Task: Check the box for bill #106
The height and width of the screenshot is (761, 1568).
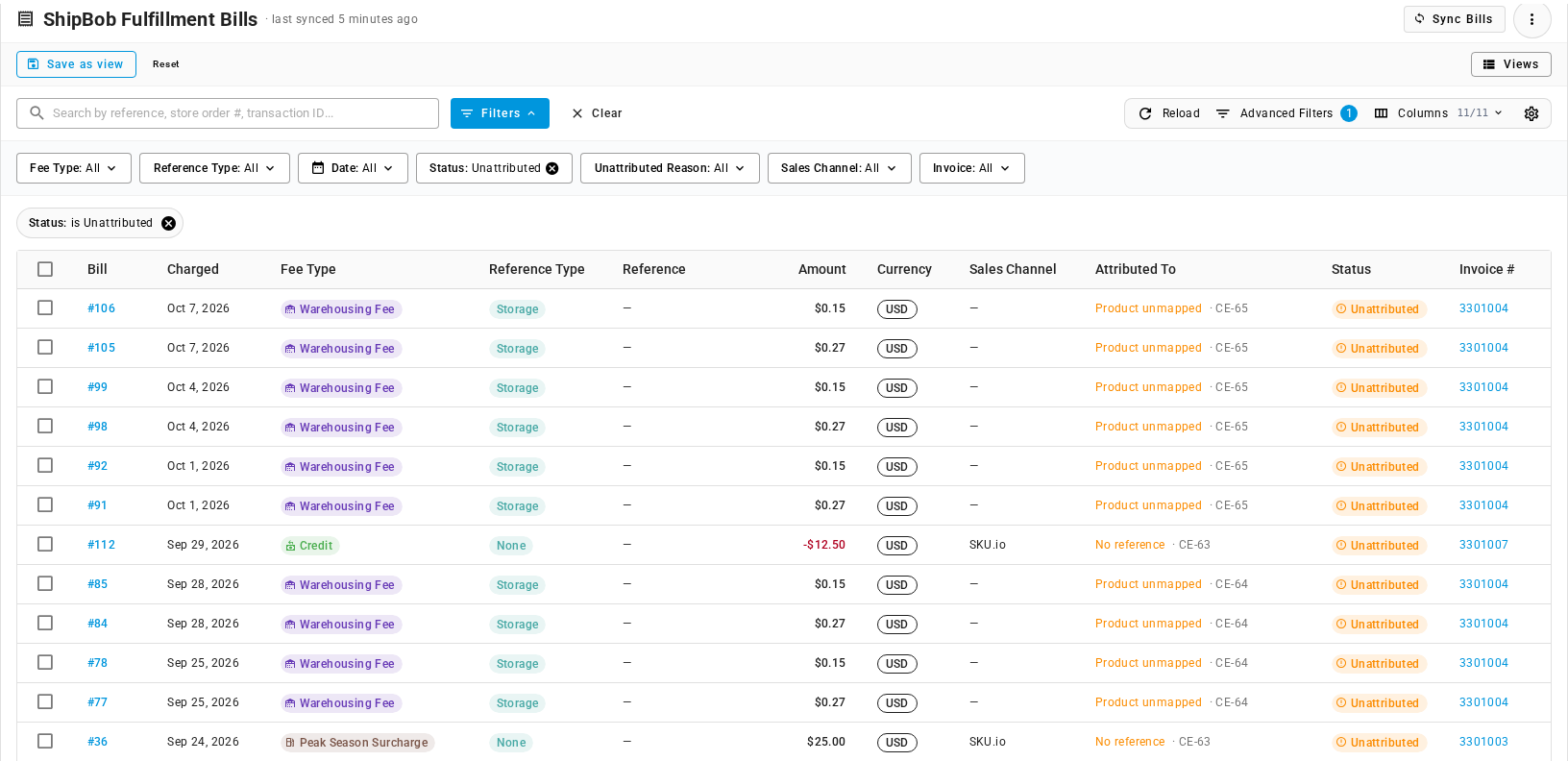Action: tap(45, 307)
